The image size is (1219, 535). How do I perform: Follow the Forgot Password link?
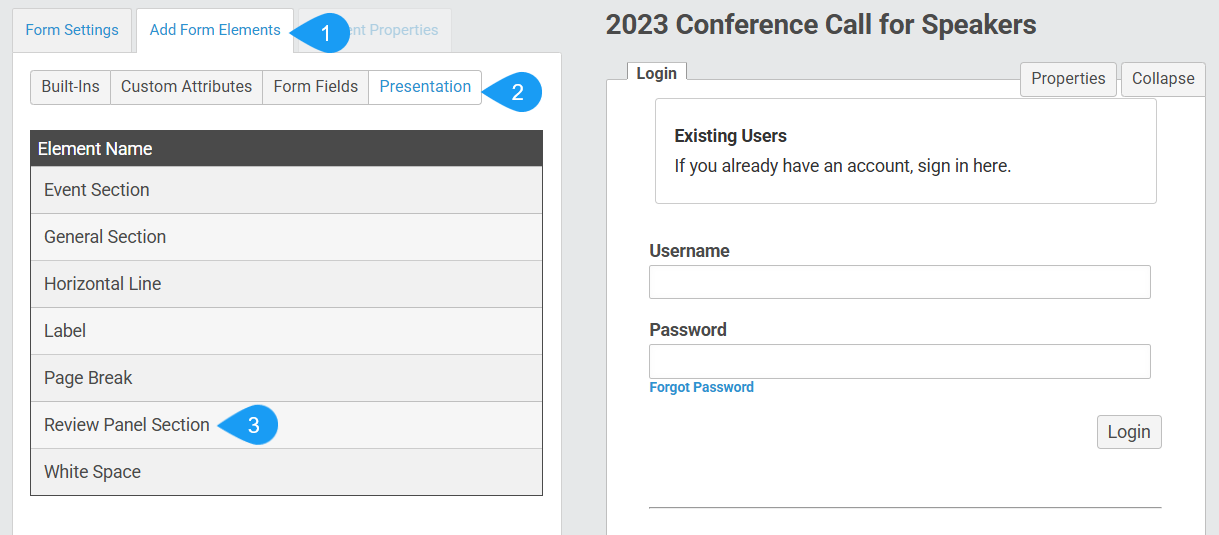[x=701, y=387]
